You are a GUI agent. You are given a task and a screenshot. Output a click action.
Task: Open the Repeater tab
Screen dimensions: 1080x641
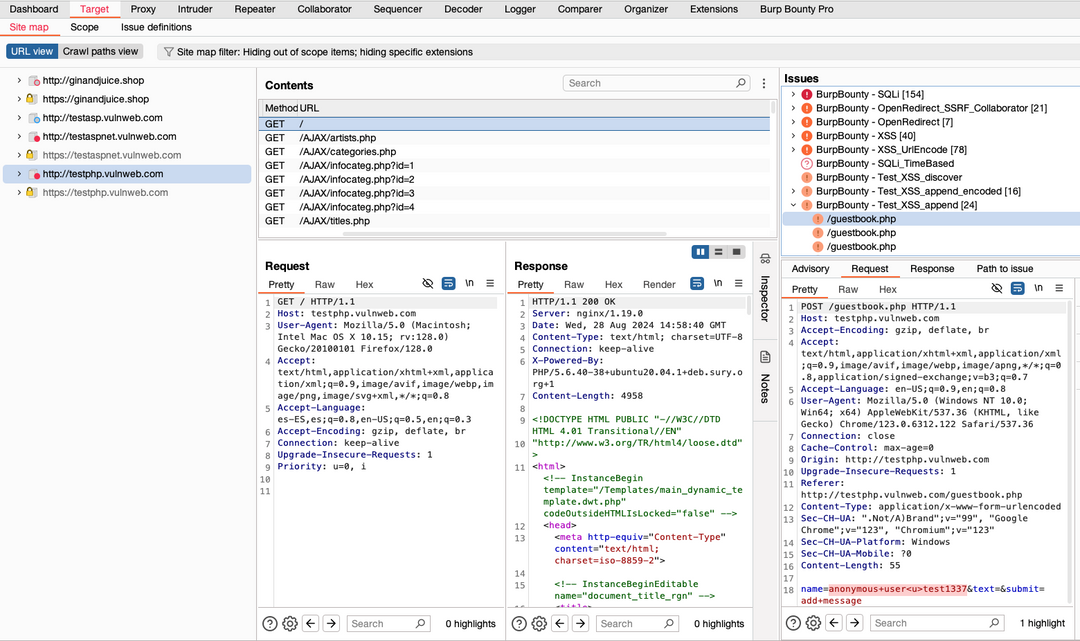point(254,9)
